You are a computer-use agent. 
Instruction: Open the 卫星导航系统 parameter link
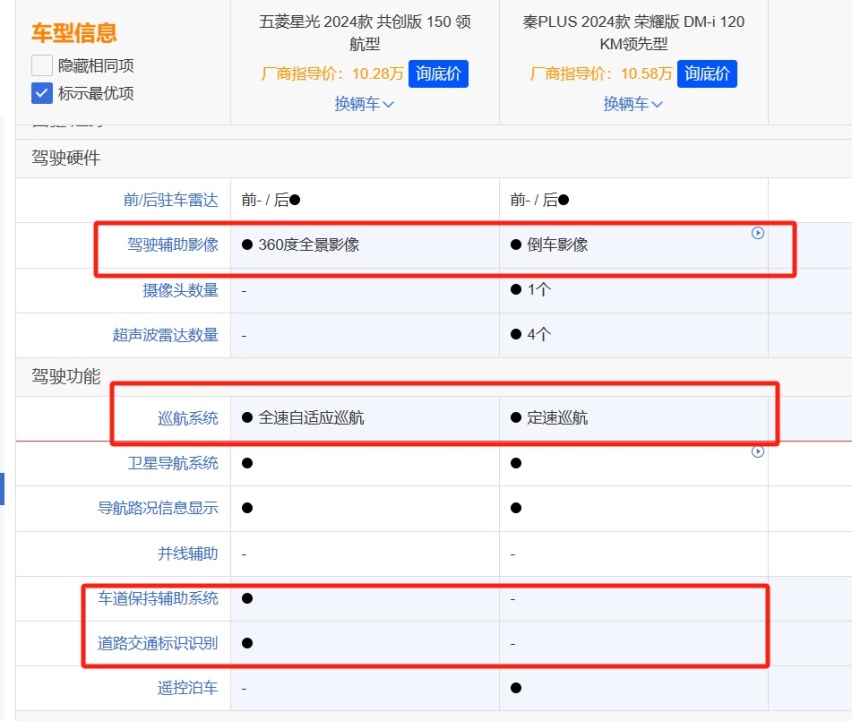pos(173,463)
